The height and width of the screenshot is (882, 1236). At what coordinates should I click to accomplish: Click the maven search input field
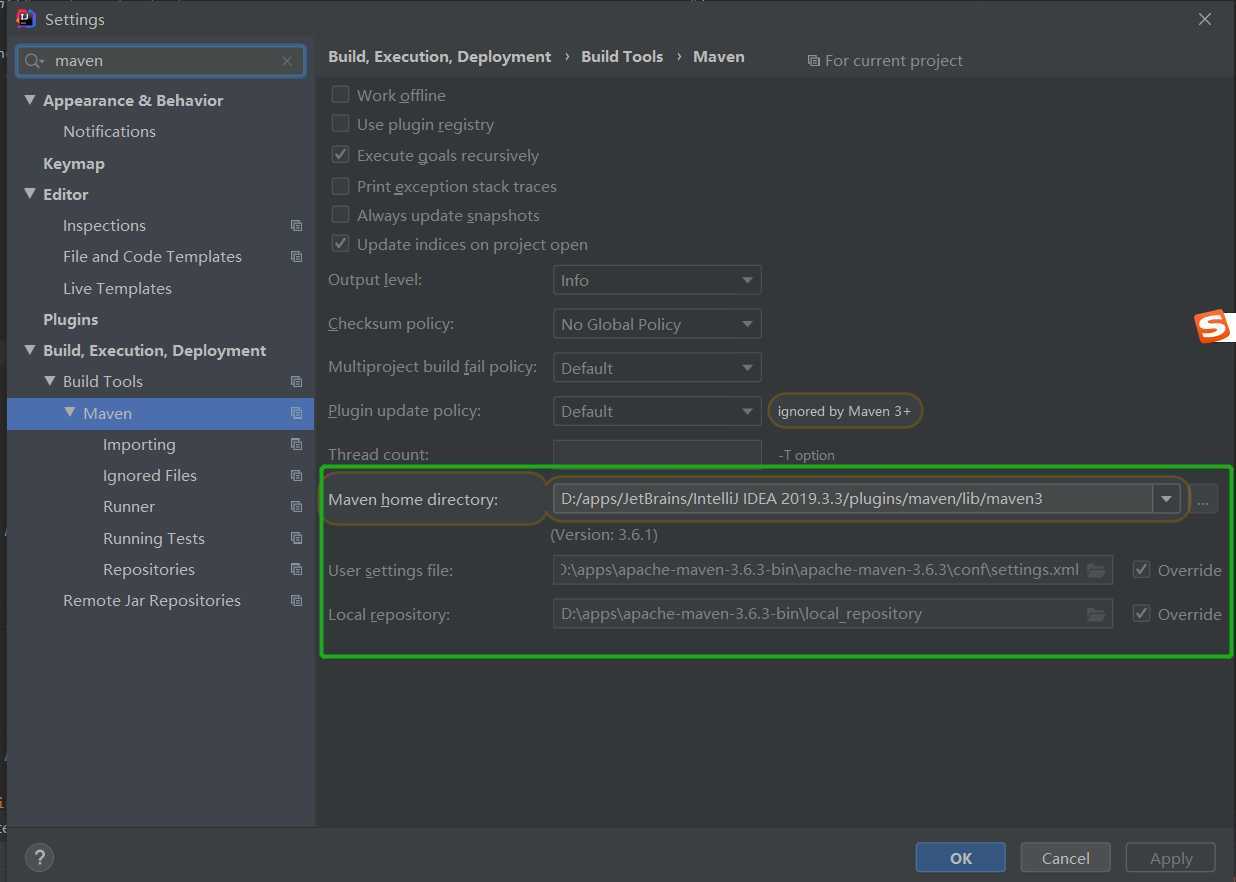(161, 61)
